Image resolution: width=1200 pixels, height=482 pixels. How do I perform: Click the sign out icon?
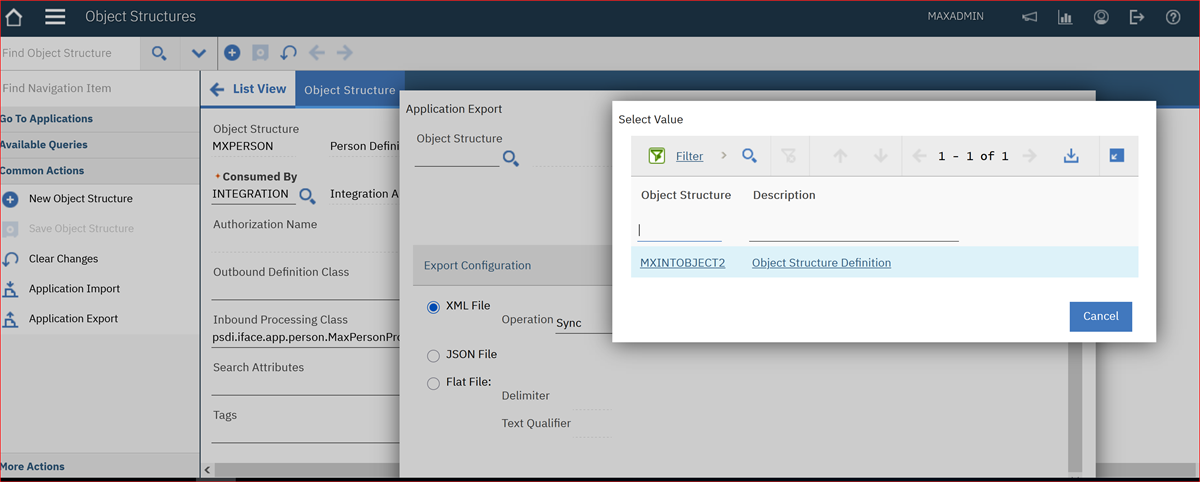[1137, 17]
